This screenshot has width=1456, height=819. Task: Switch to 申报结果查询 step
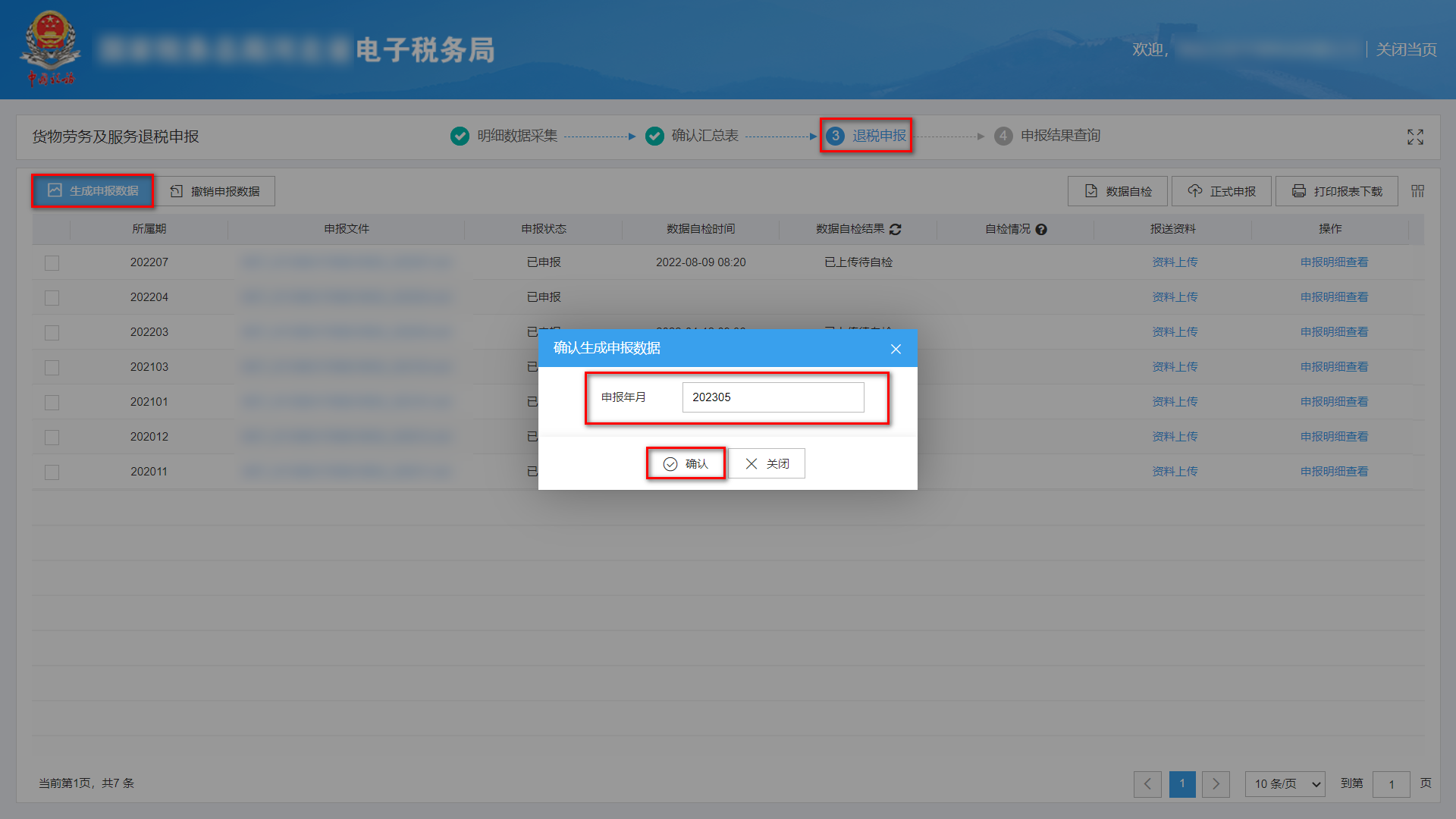click(1060, 136)
